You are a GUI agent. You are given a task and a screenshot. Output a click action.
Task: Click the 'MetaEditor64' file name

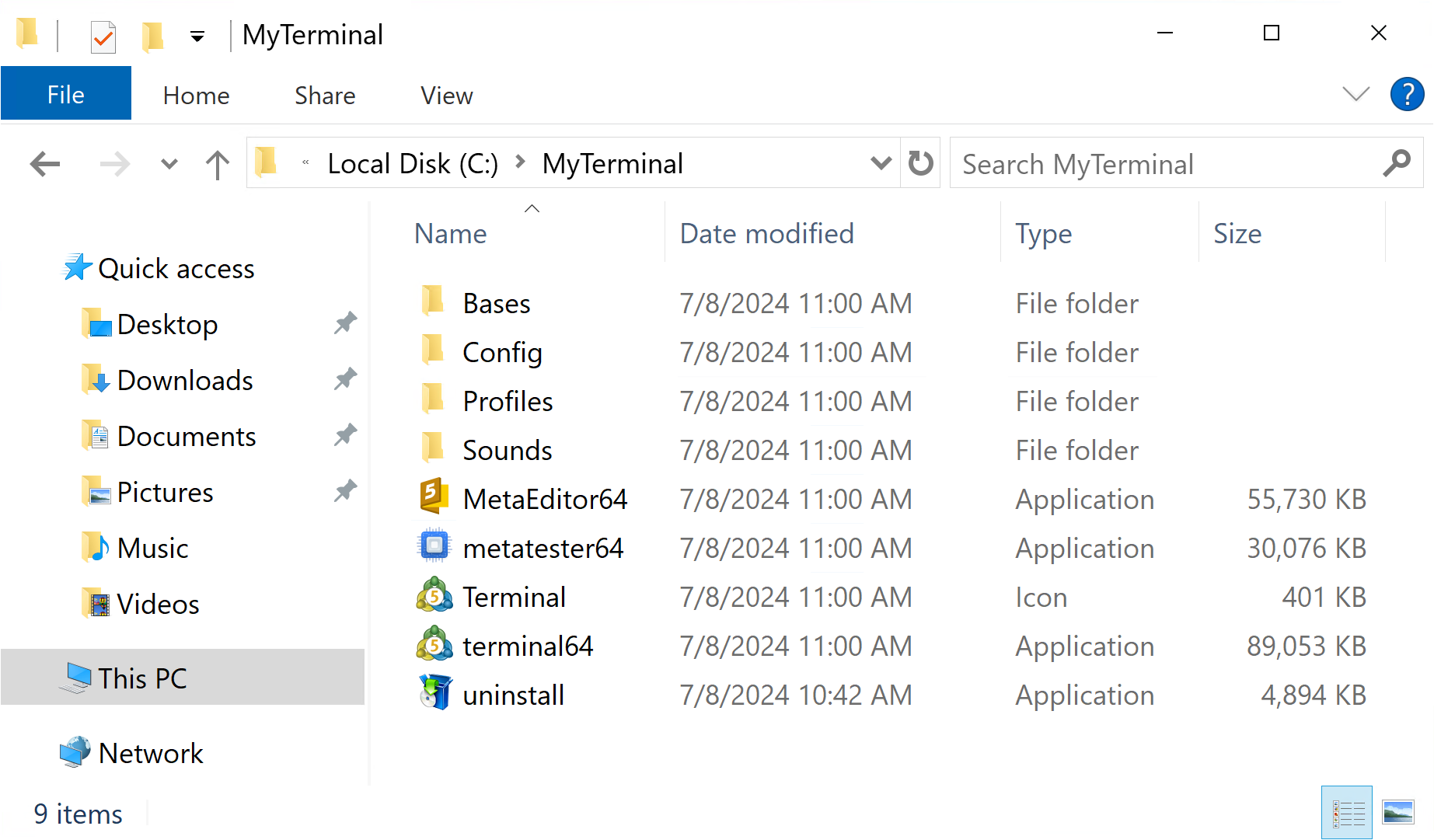545,498
